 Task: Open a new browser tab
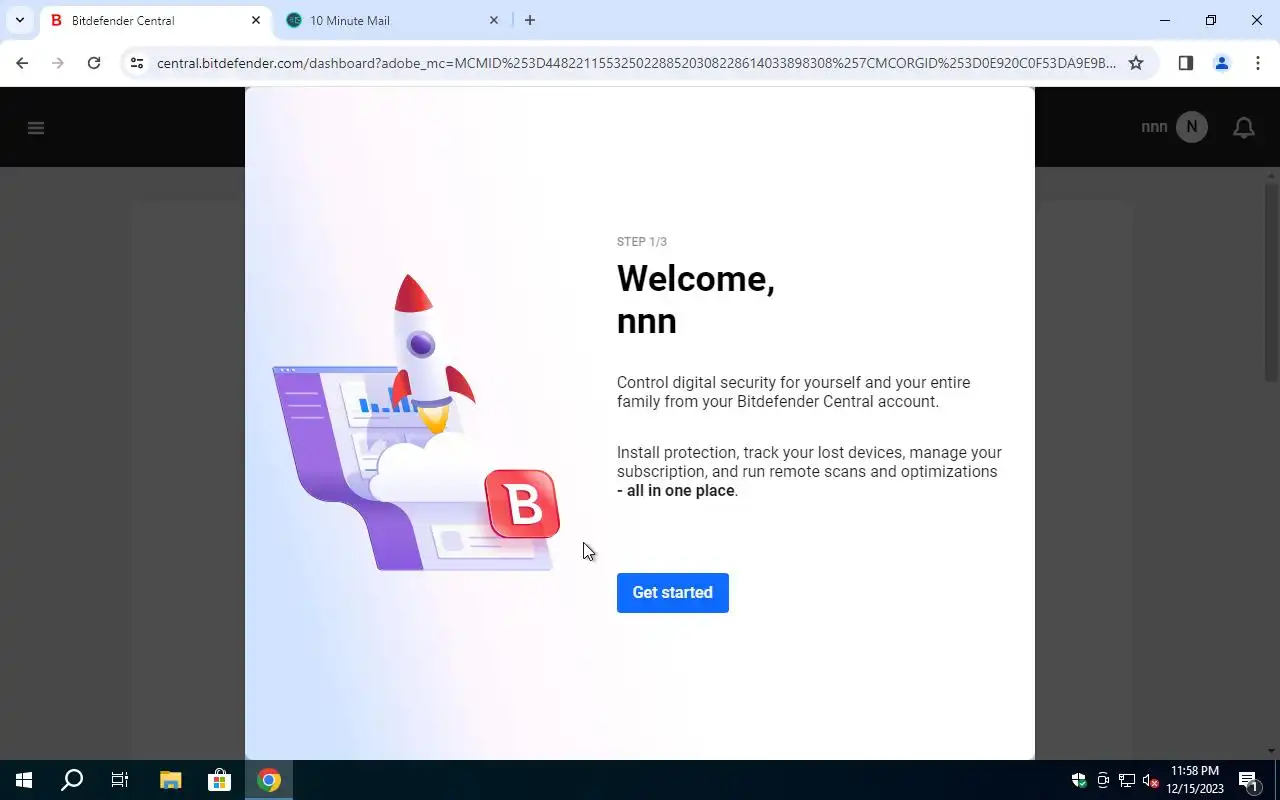(530, 20)
